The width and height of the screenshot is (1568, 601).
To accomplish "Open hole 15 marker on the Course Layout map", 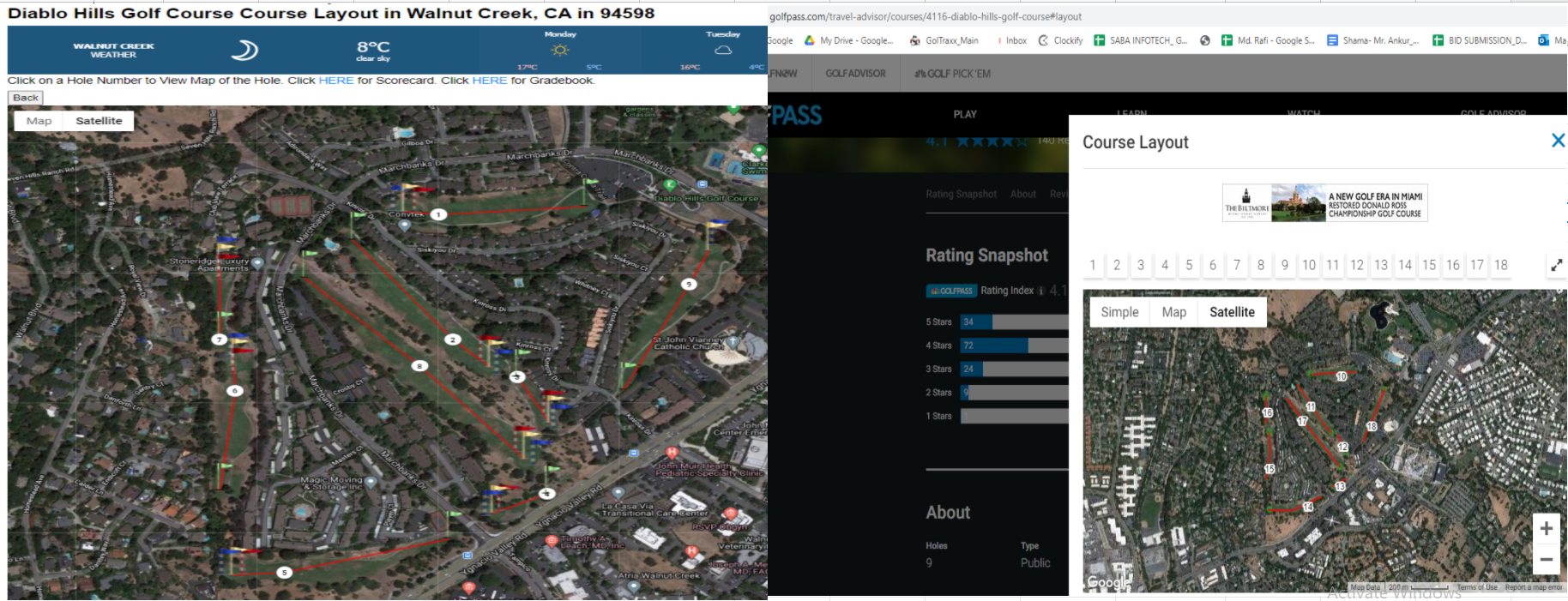I will click(x=1269, y=469).
